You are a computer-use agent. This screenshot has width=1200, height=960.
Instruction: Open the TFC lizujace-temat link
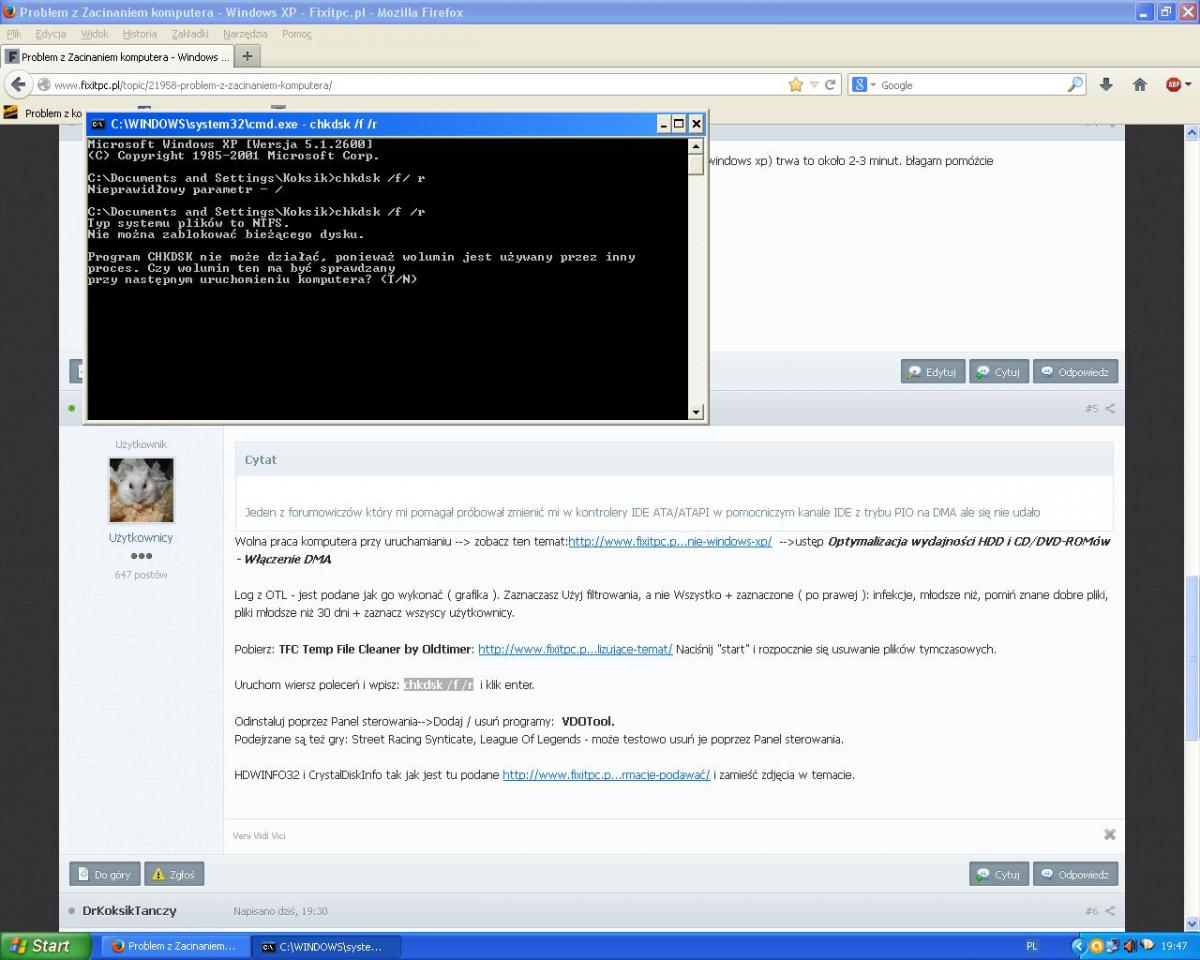(x=575, y=649)
